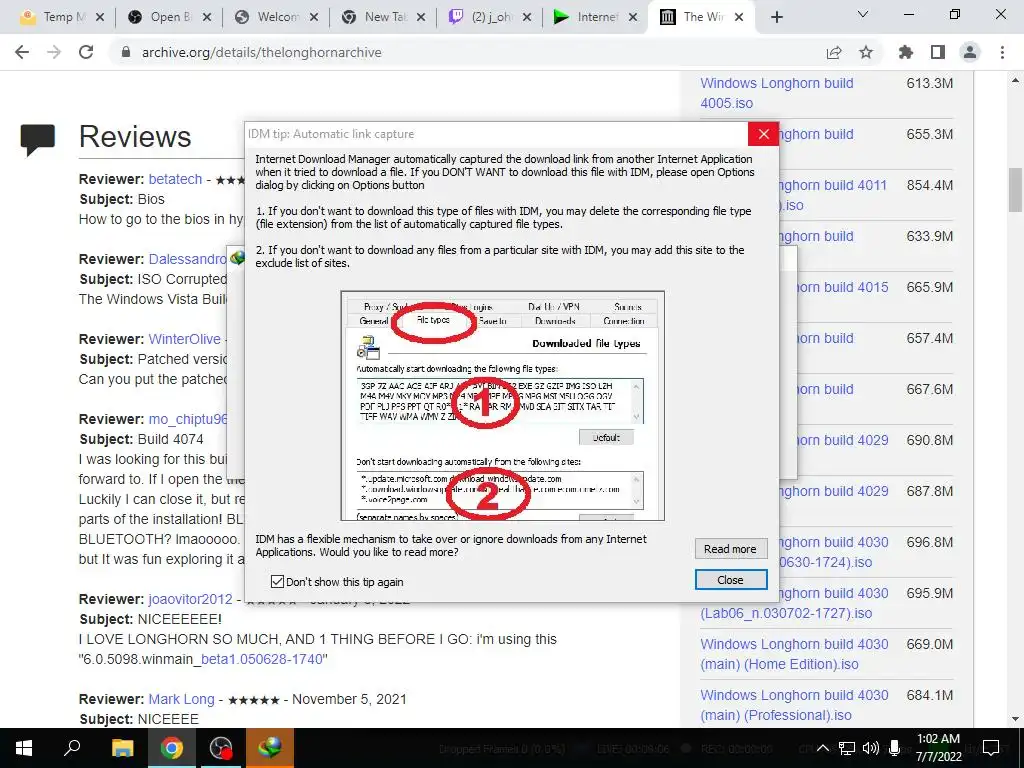Screen dimensions: 1024x768
Task: Open the Chrome side panel icon
Action: pos(938,52)
